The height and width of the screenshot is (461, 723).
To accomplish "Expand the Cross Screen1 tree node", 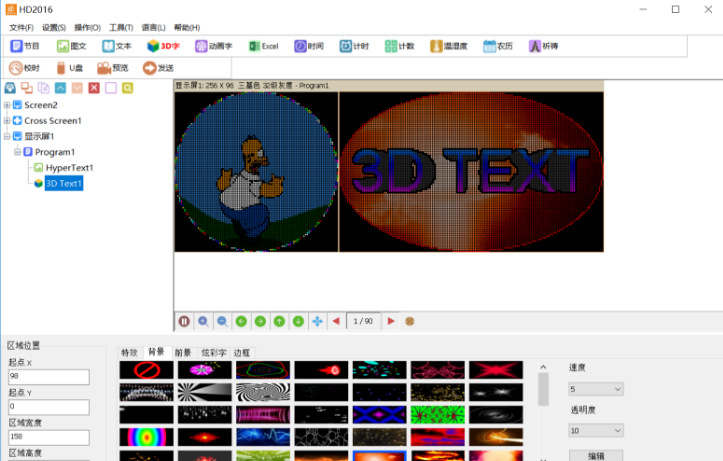I will tap(7, 121).
